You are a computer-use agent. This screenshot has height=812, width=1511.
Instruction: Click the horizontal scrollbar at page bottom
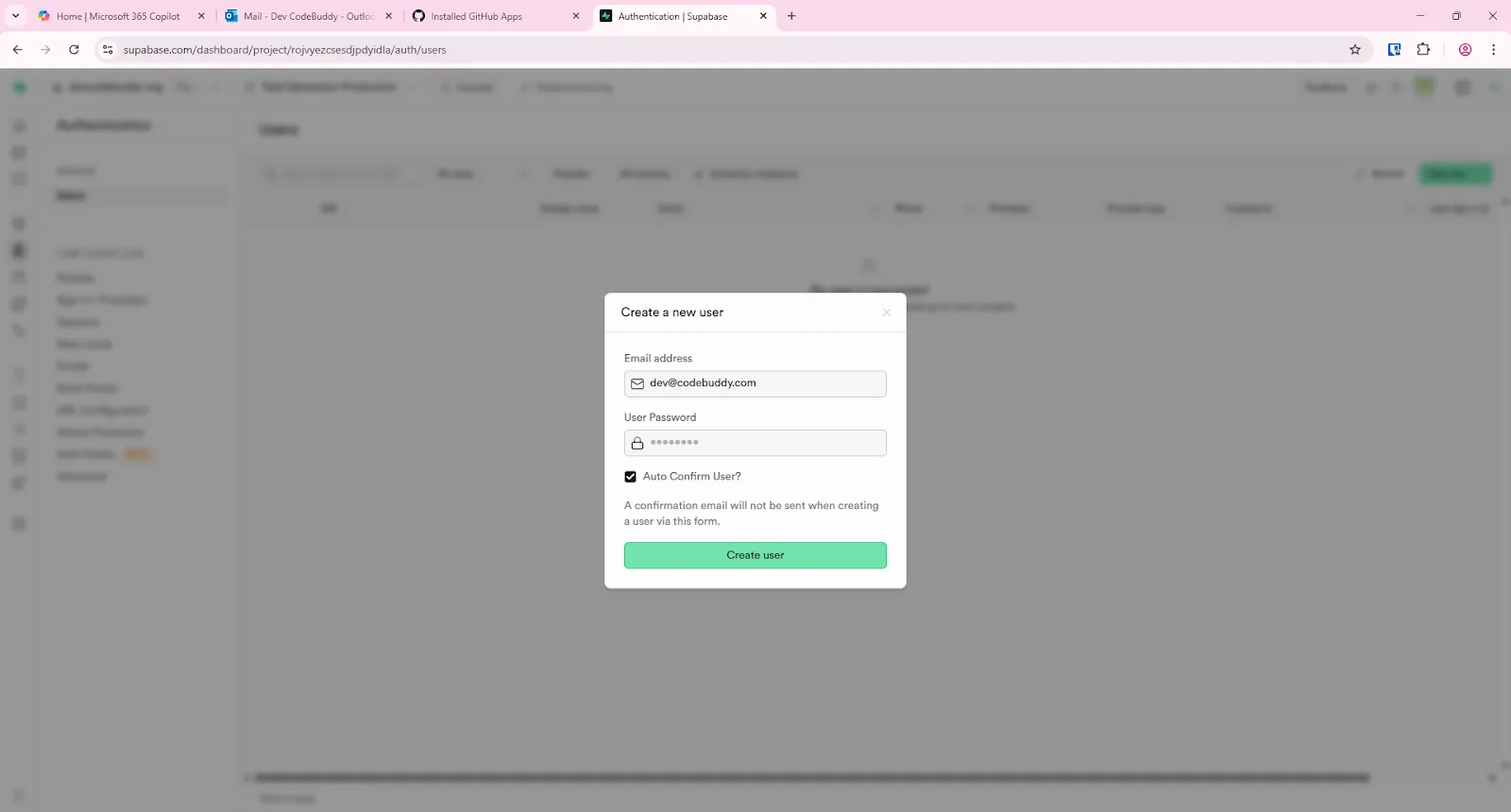(812, 778)
